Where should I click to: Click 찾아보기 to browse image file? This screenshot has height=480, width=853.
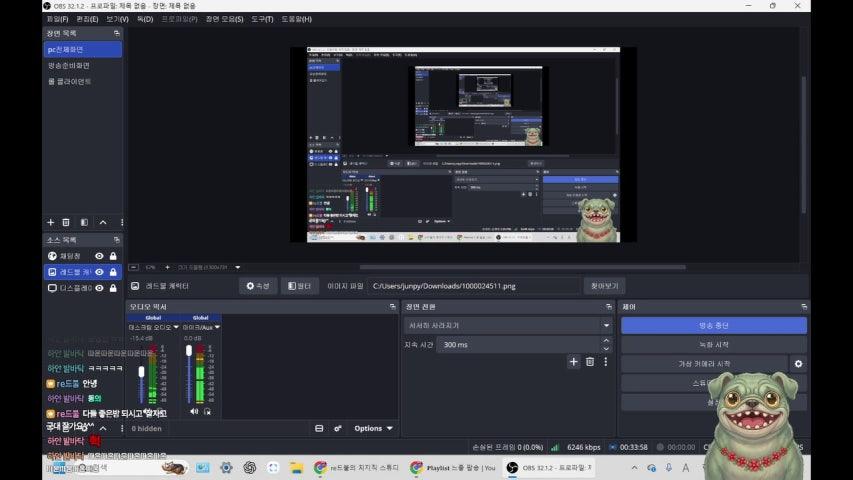[x=604, y=286]
